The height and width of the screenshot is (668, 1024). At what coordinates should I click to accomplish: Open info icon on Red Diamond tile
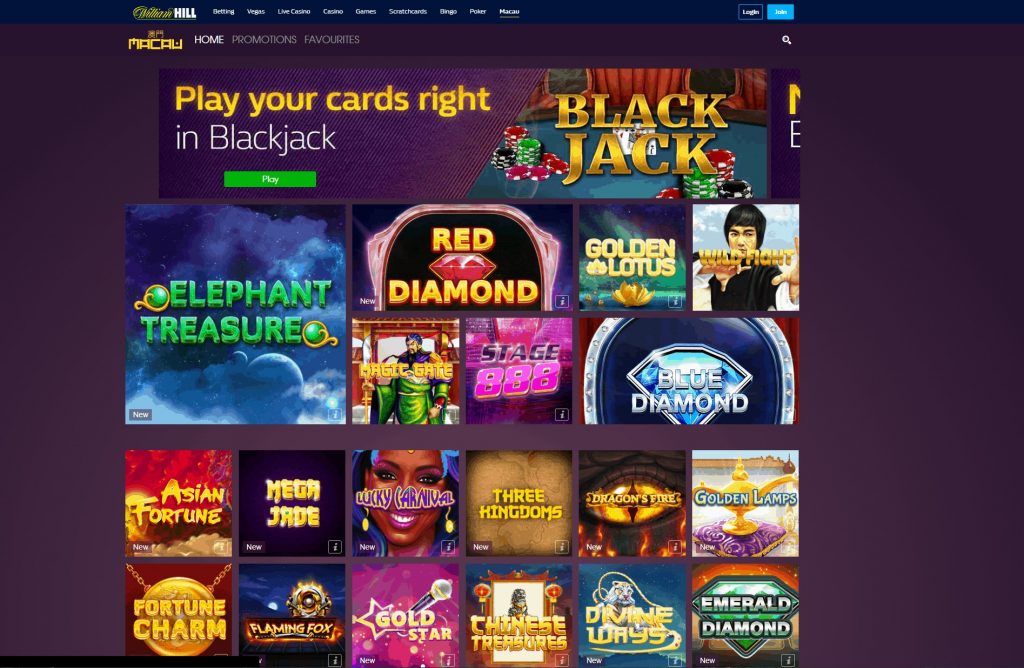click(562, 301)
